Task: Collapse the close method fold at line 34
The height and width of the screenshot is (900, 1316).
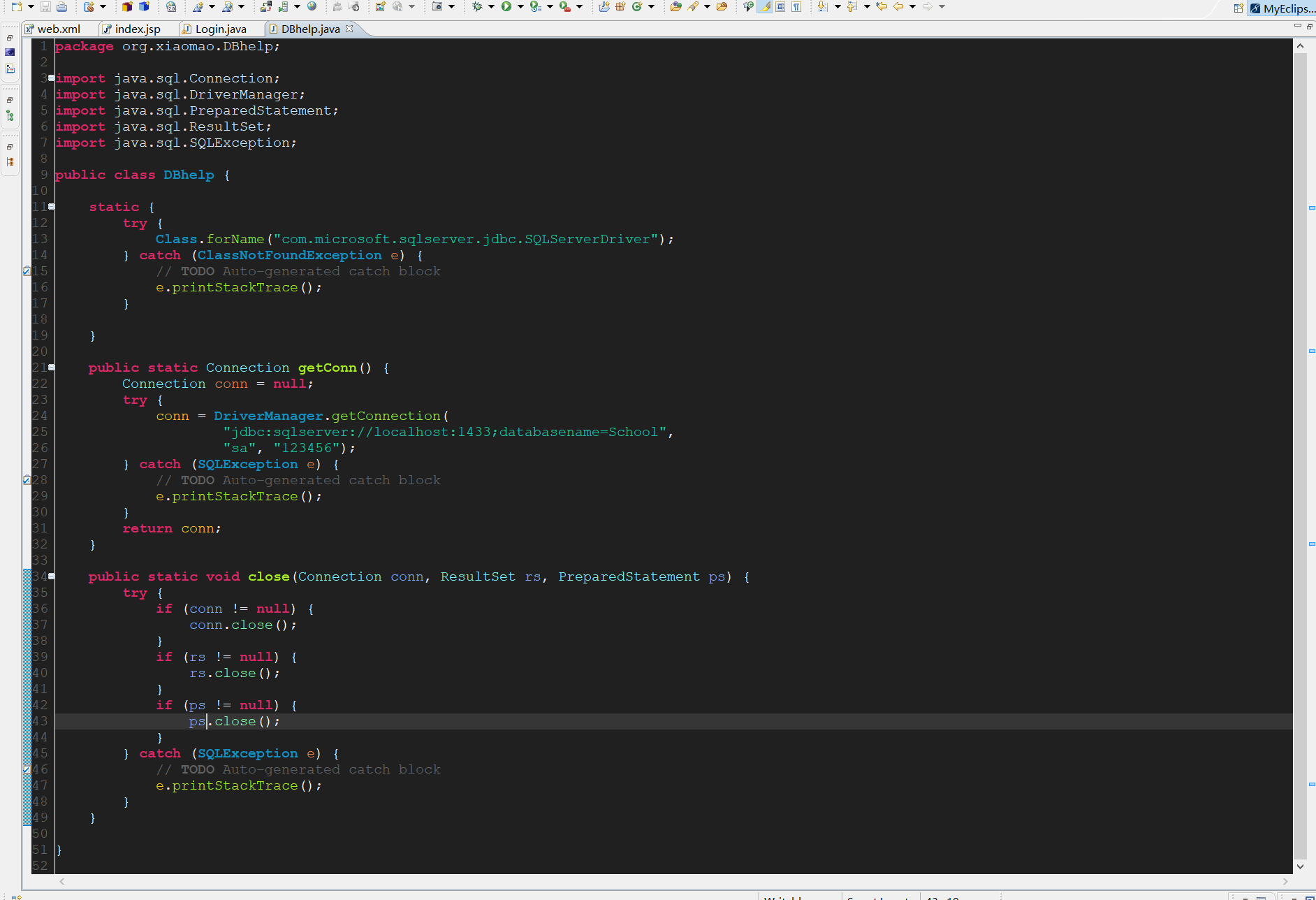Action: pyautogui.click(x=51, y=576)
